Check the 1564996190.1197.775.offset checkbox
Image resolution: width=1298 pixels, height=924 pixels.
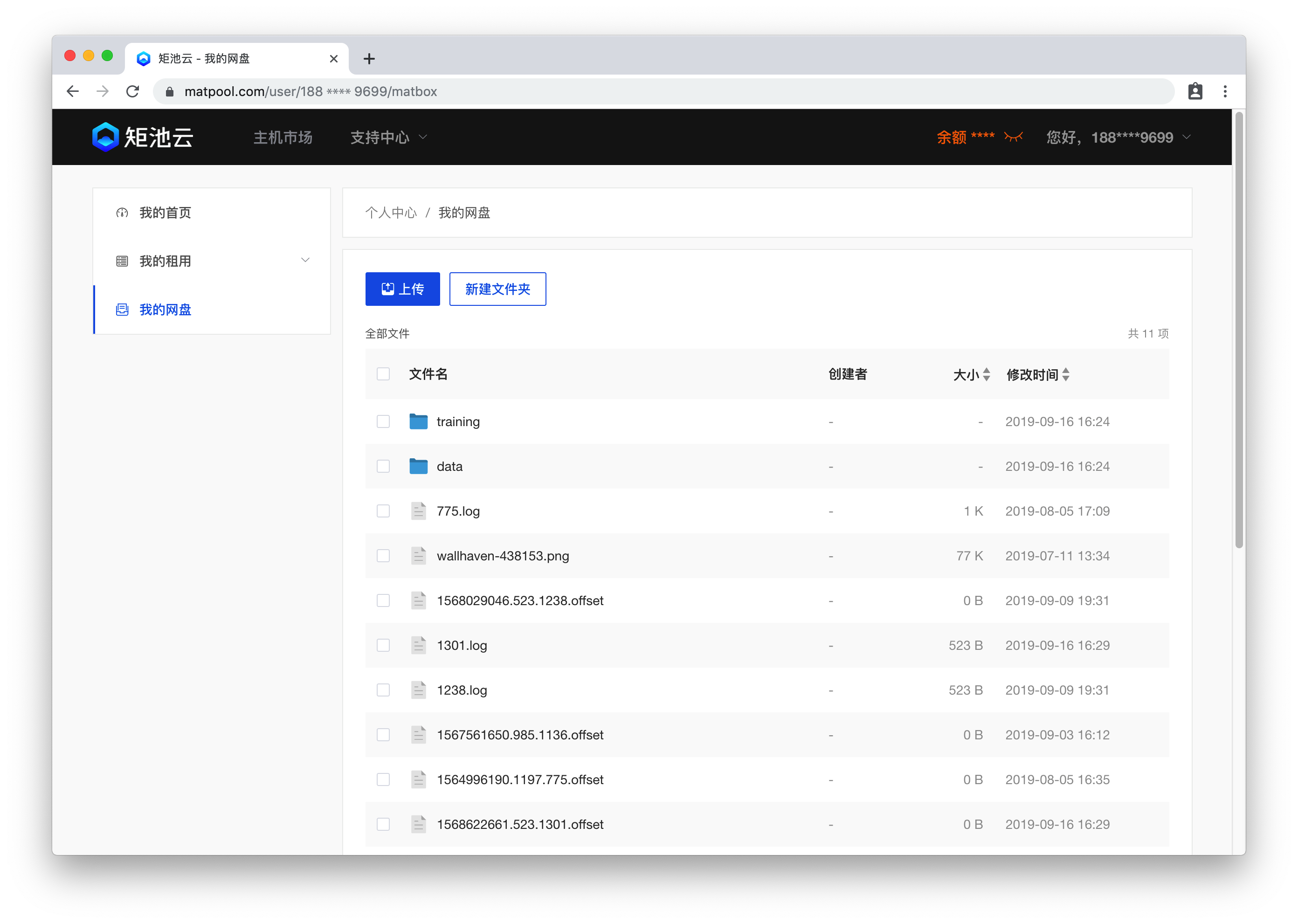pos(383,779)
